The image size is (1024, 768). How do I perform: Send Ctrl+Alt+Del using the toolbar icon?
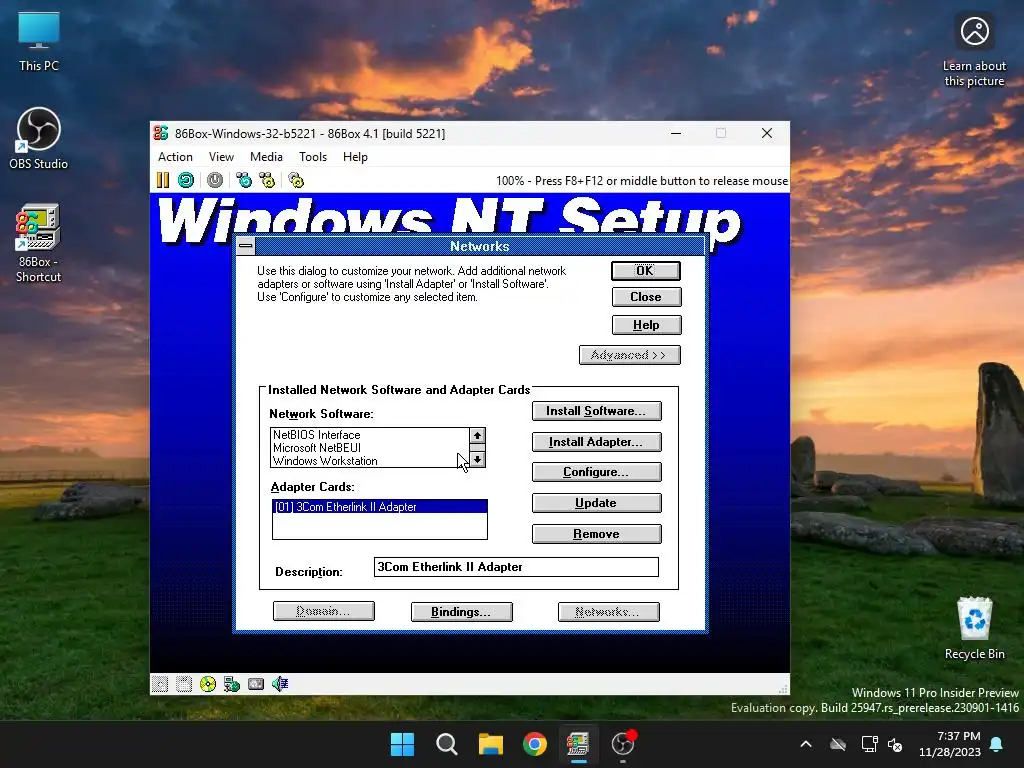tap(244, 180)
